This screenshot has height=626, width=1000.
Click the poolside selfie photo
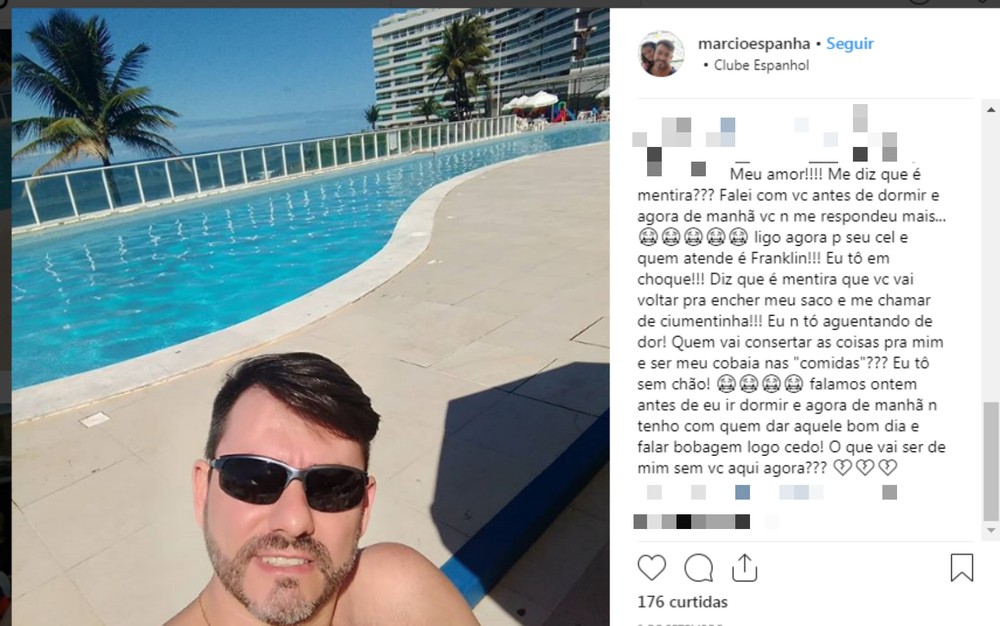coord(311,317)
